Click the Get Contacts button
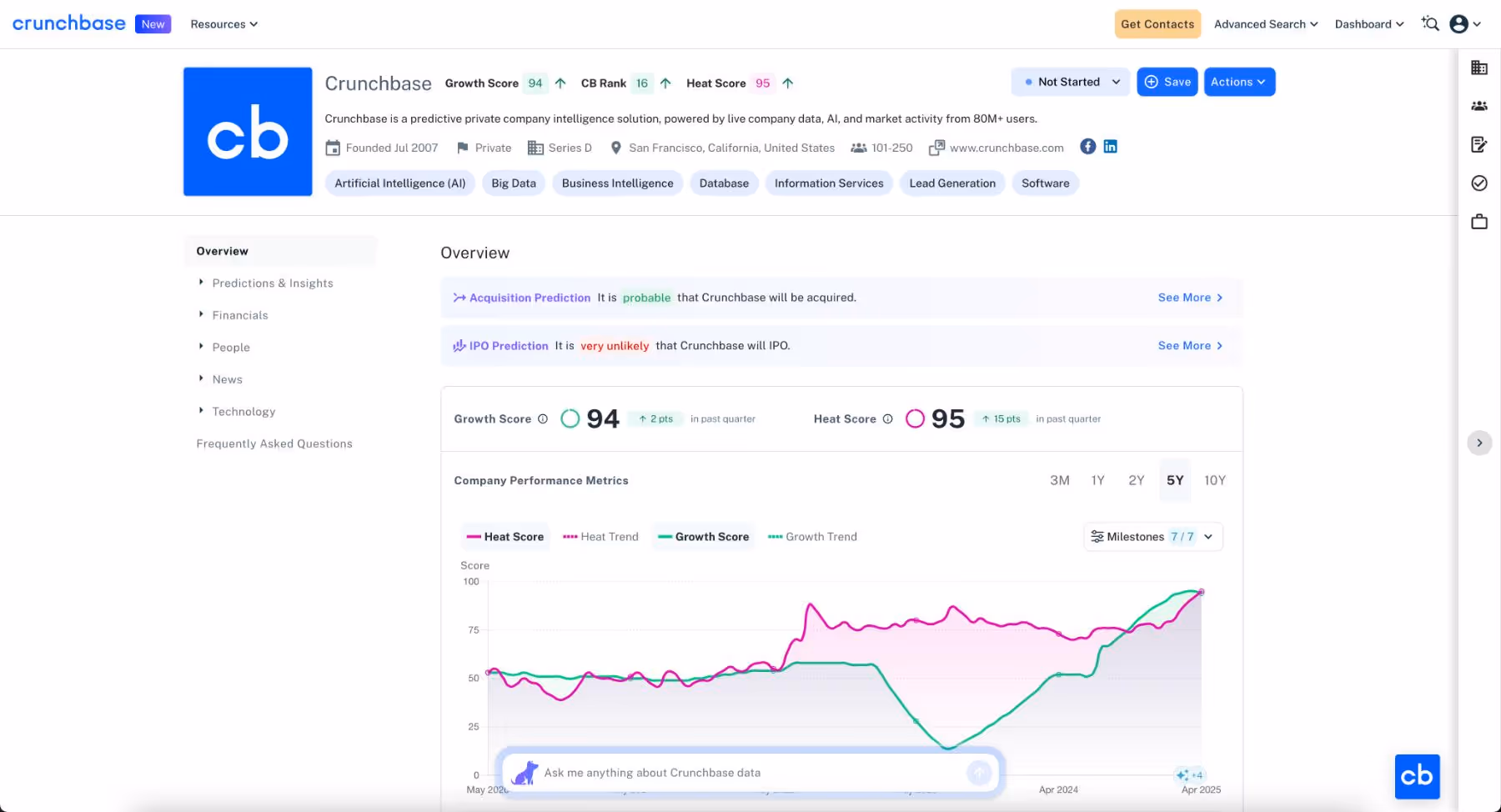This screenshot has height=812, width=1501. coord(1157,24)
